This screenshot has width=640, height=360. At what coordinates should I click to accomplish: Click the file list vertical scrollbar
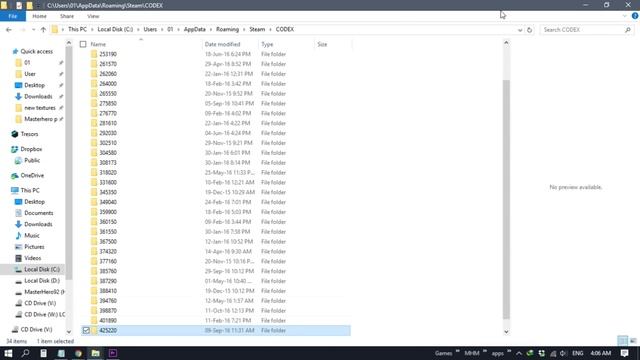[506, 199]
